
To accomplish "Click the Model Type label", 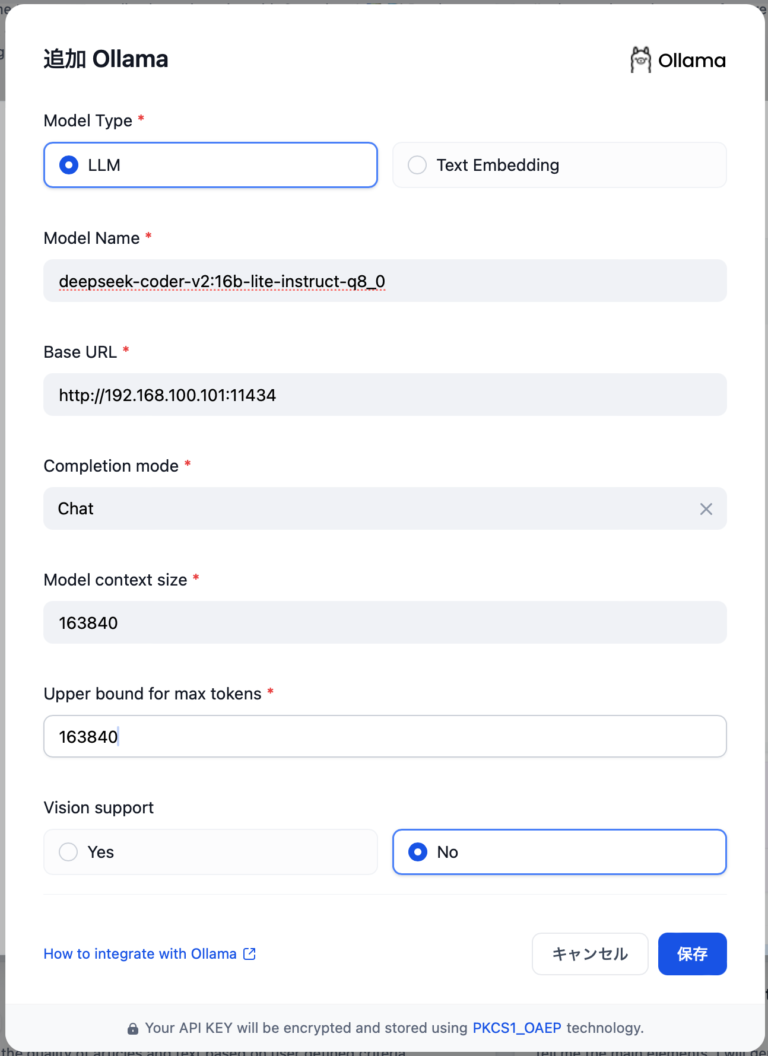I will coord(88,121).
